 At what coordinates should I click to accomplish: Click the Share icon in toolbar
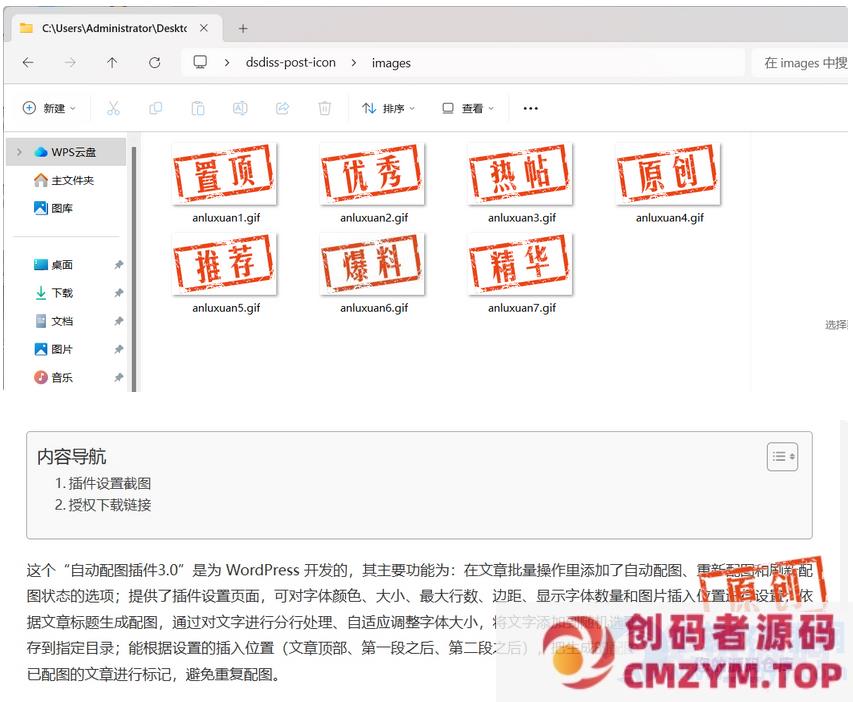click(282, 108)
